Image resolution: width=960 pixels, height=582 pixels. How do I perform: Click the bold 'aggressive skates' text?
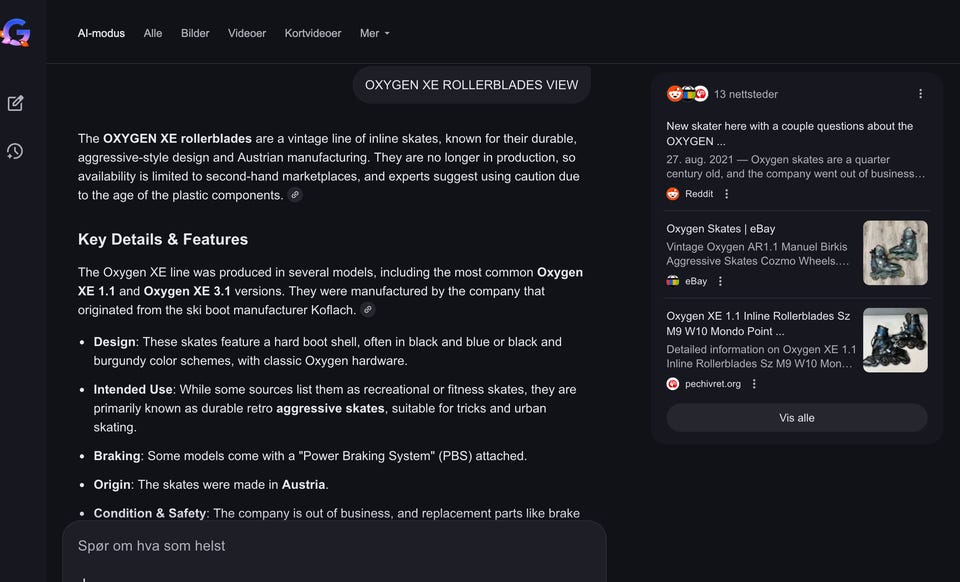330,408
